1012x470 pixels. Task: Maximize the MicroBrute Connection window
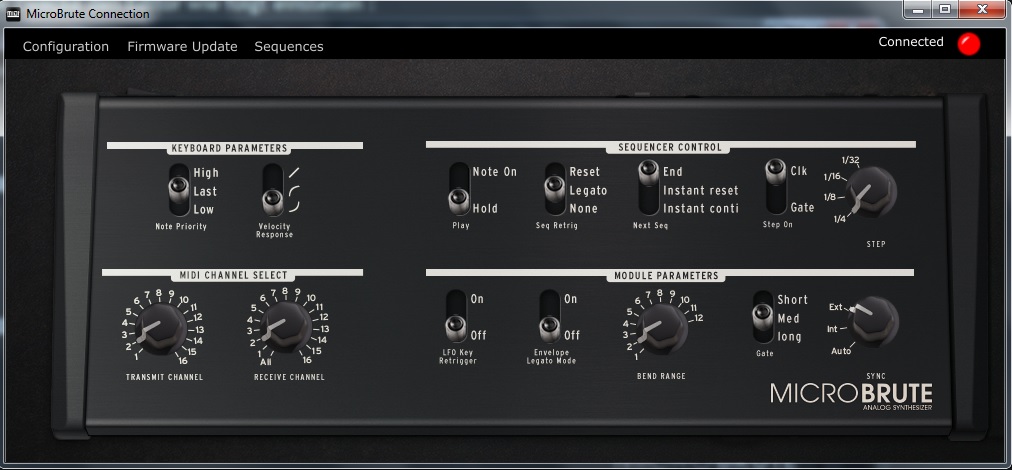pyautogui.click(x=946, y=9)
